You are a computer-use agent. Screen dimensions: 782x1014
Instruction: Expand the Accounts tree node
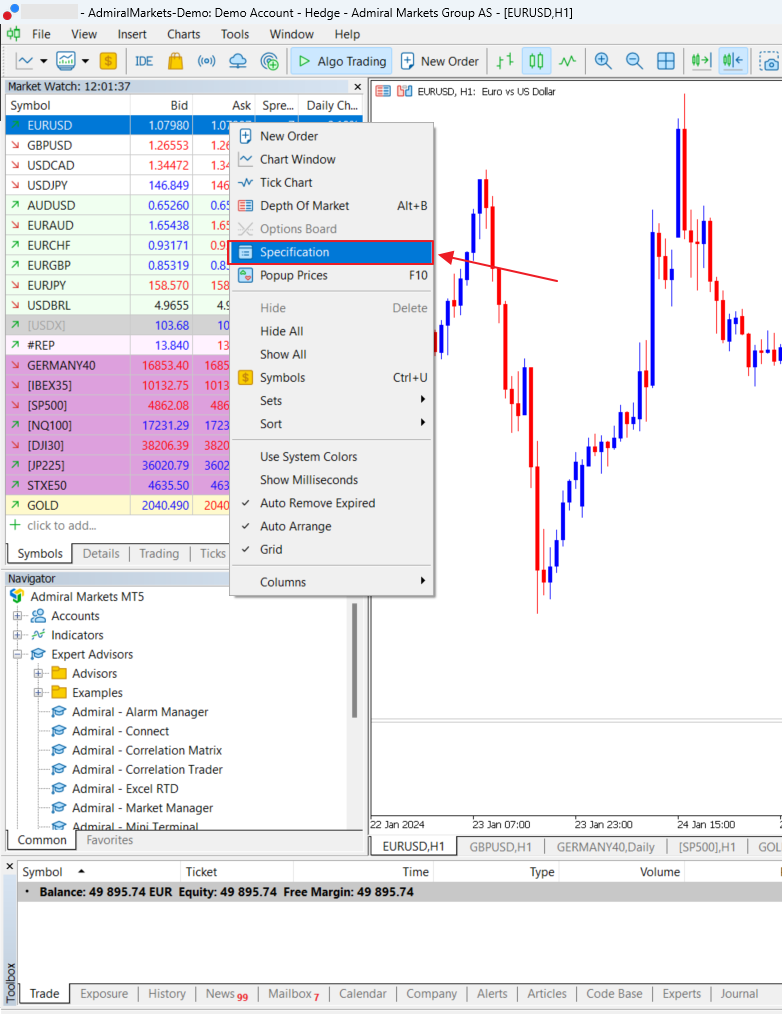click(18, 616)
